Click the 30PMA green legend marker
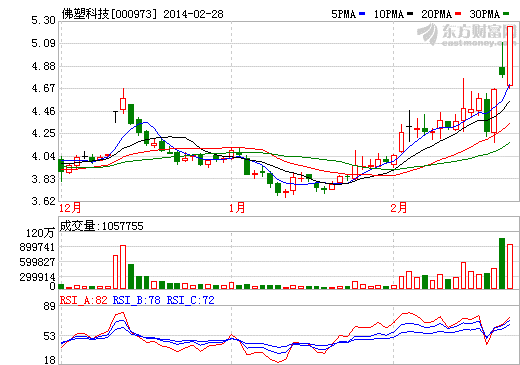520x365 pixels. click(506, 14)
